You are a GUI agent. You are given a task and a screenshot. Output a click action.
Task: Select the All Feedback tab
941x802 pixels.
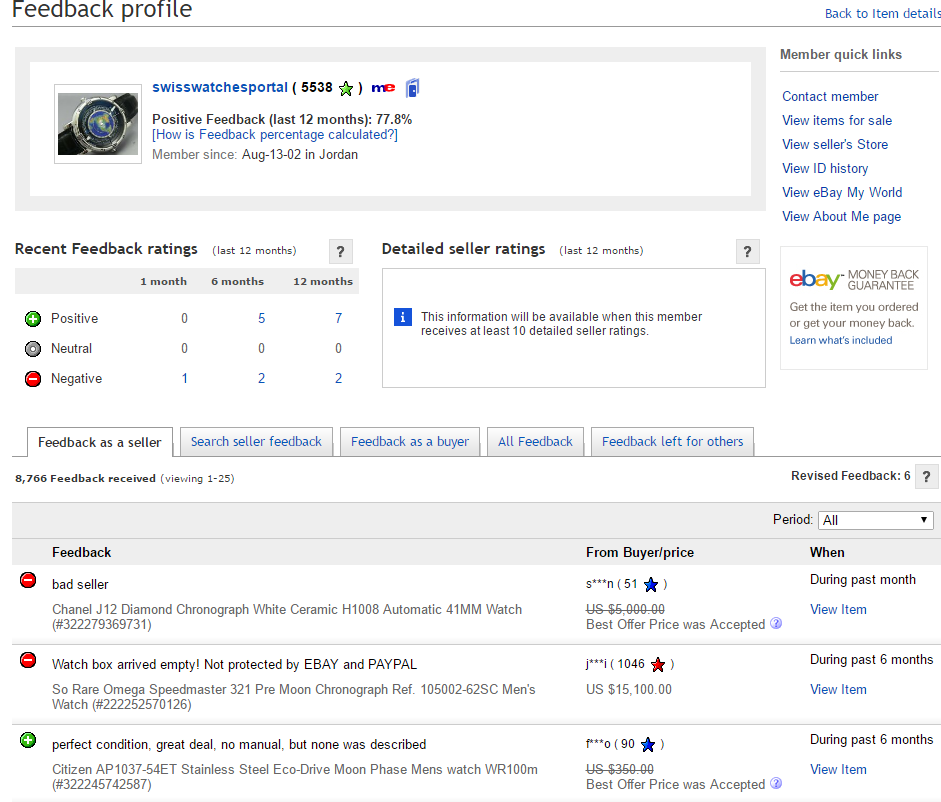point(535,441)
